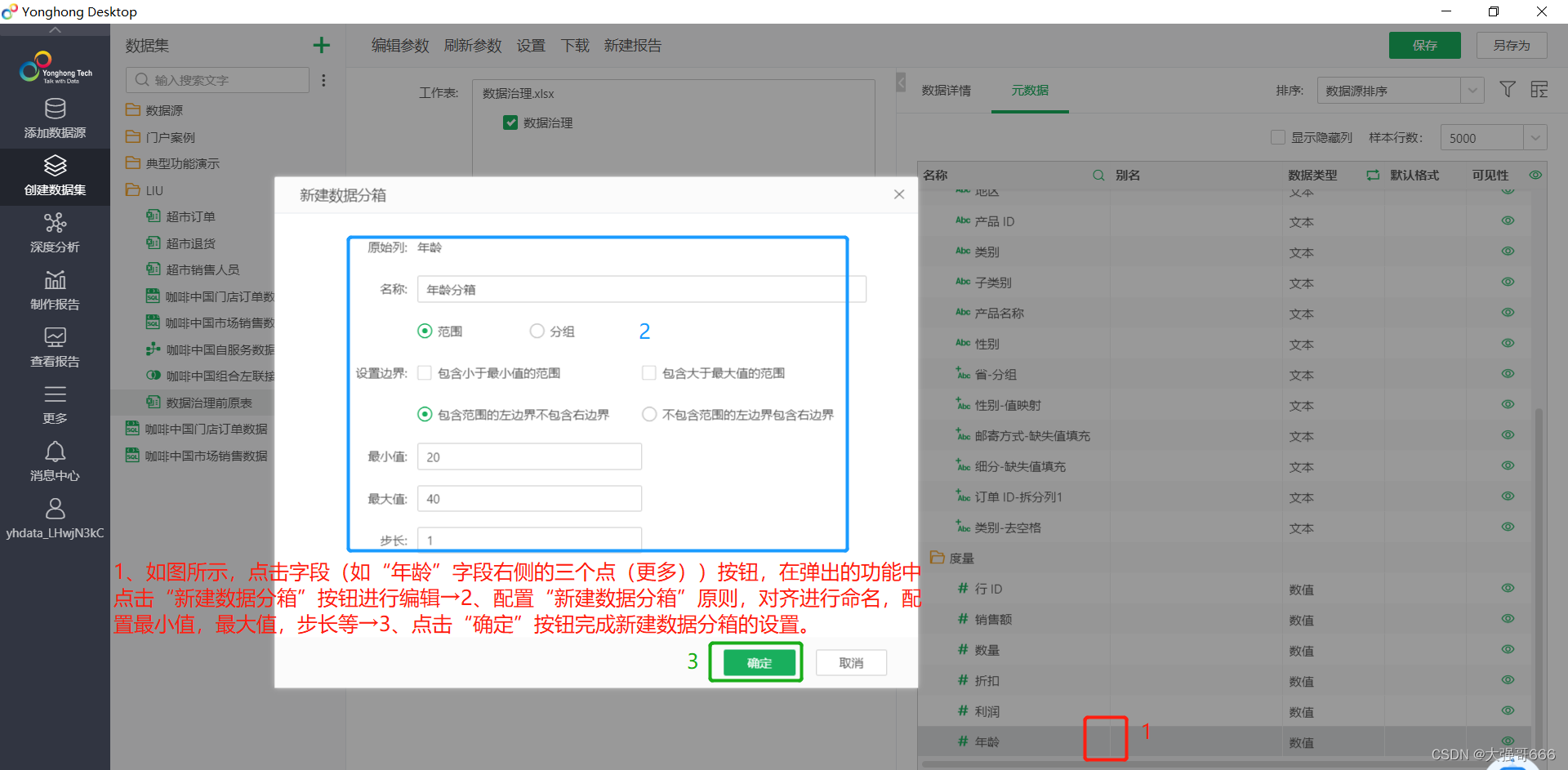Click the refresh icon beside the 数据类型 header

(x=1373, y=176)
